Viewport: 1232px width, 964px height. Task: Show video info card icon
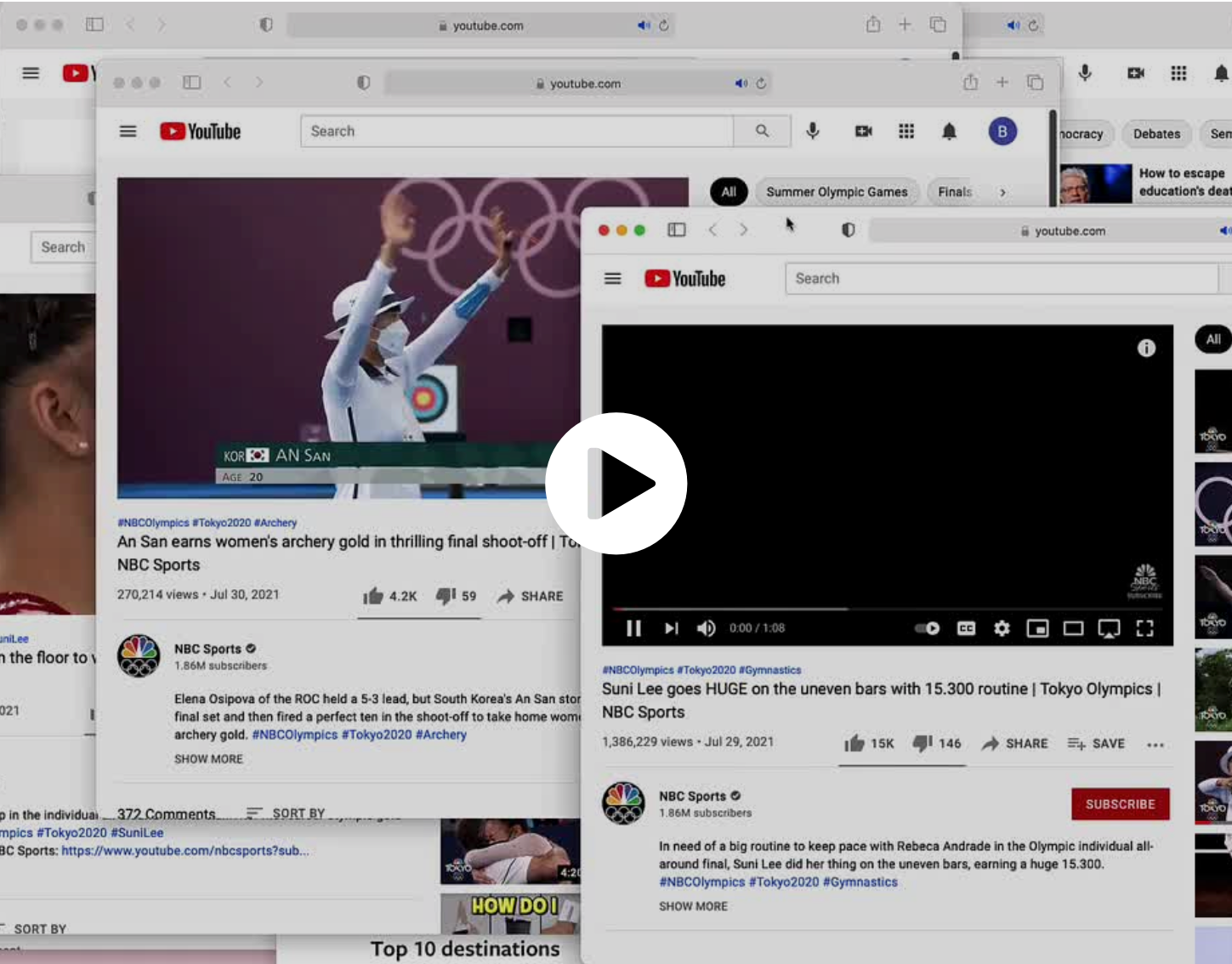click(1146, 348)
